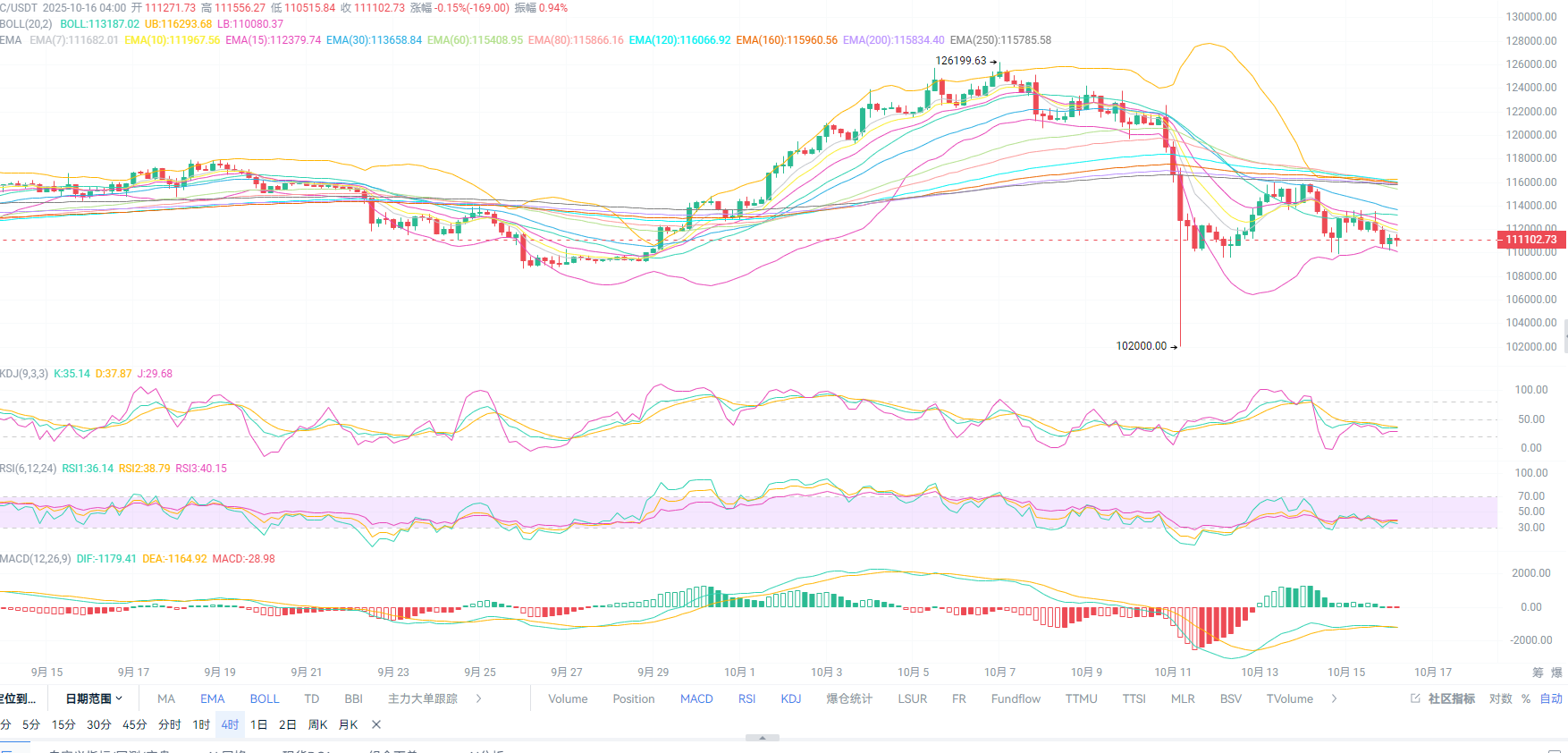Collapse panel using bottom up-arrow handle
This screenshot has height=753, width=1568.
click(762, 738)
